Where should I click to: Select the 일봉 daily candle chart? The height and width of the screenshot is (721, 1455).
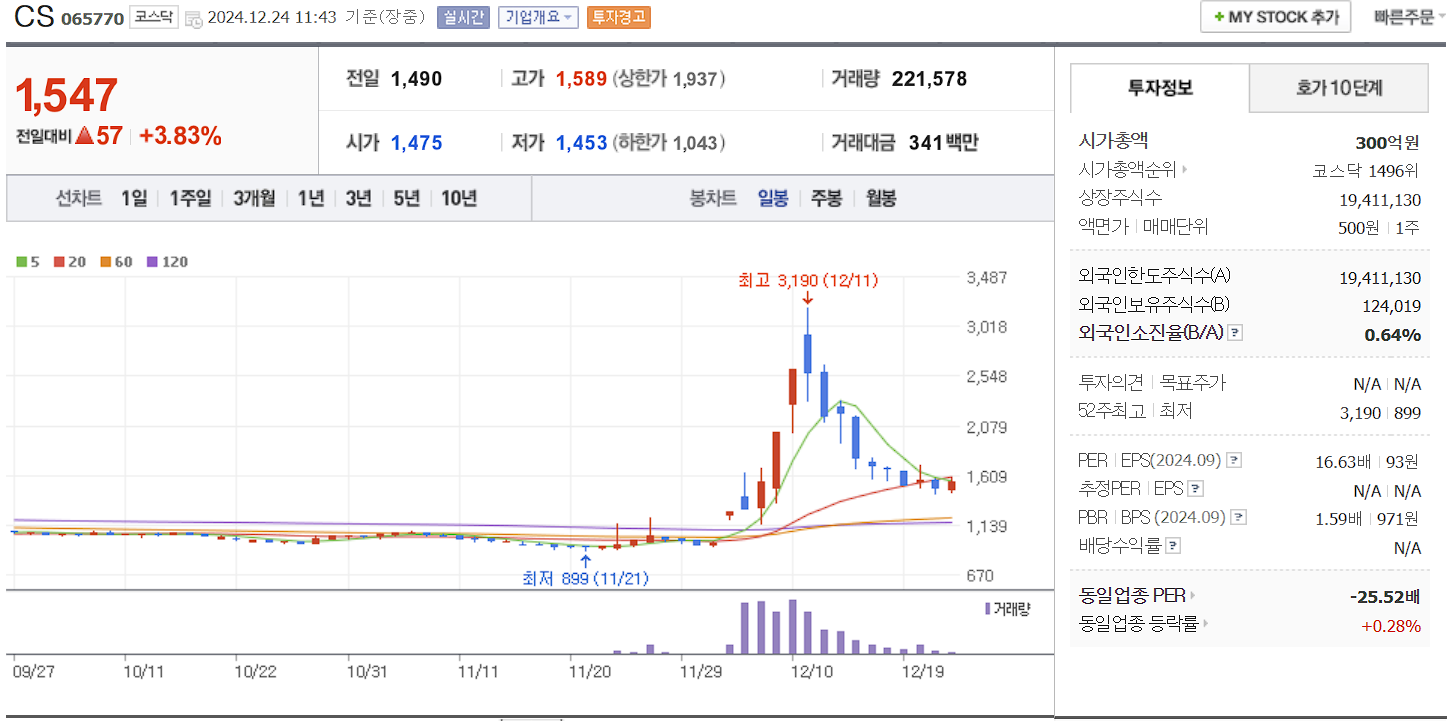[x=773, y=198]
